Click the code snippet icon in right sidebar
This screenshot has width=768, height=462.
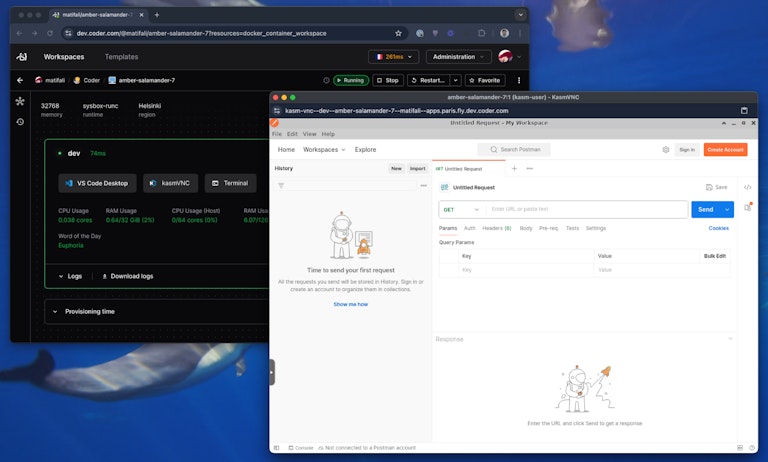point(748,187)
